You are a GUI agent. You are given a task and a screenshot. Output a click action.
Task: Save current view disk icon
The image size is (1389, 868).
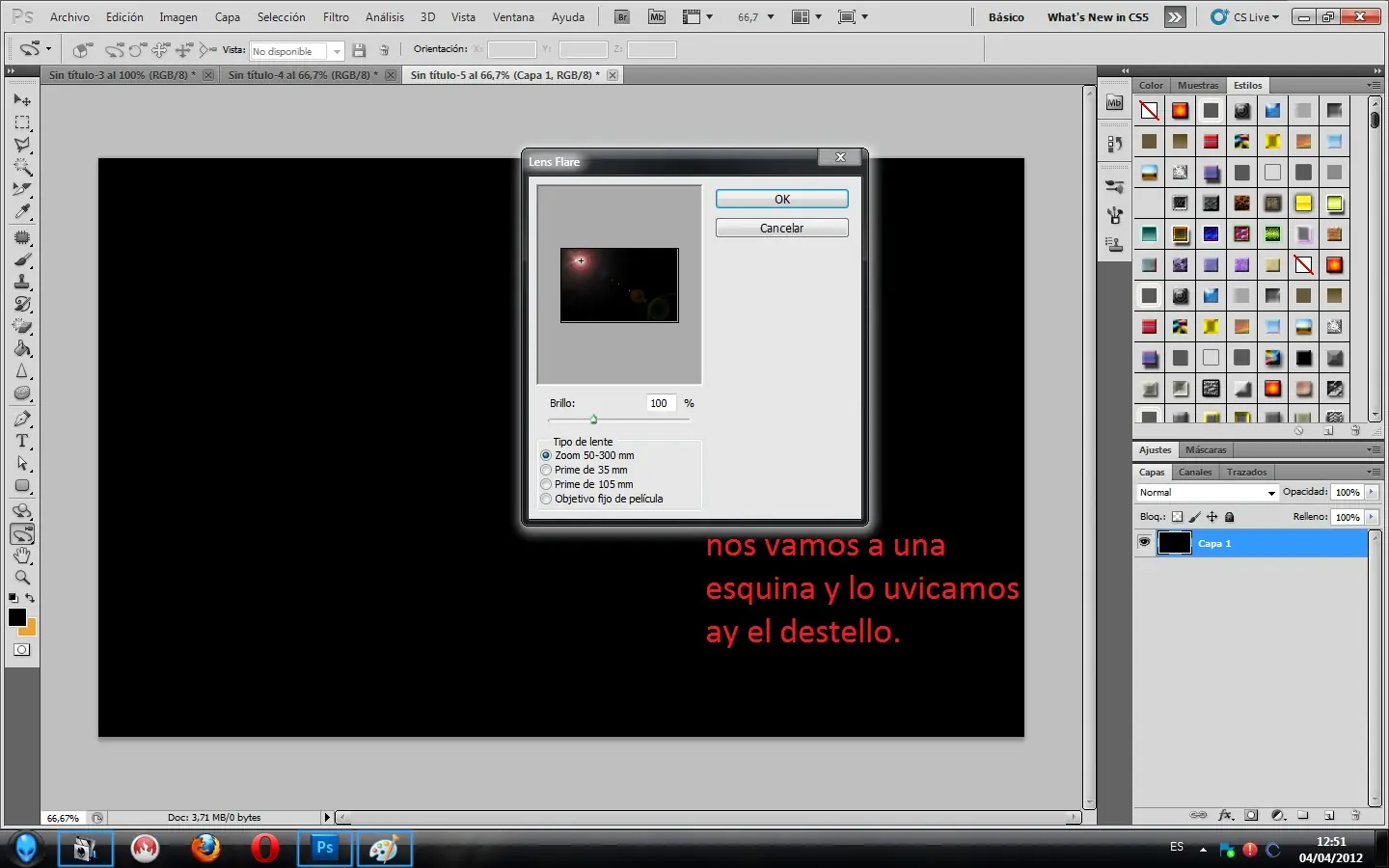click(359, 50)
